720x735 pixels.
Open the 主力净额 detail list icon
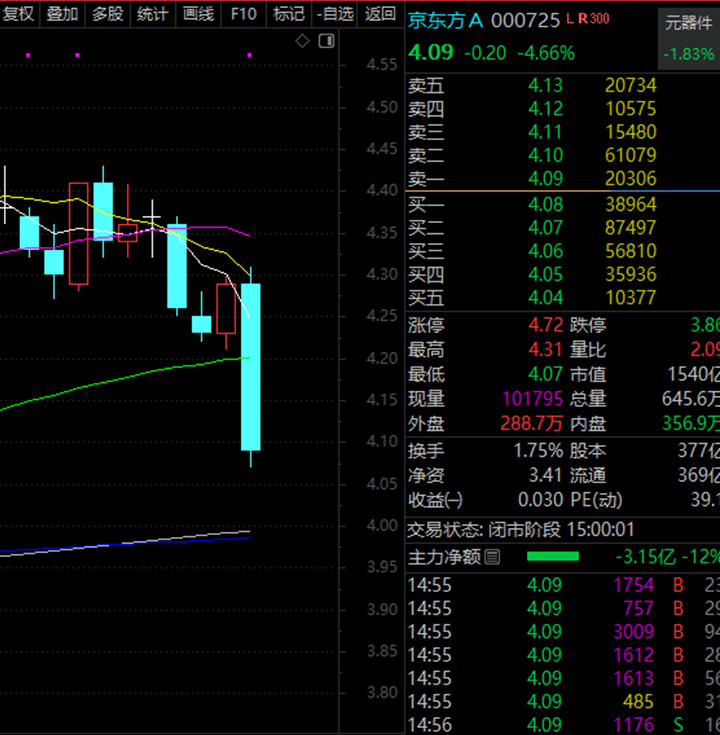492,557
